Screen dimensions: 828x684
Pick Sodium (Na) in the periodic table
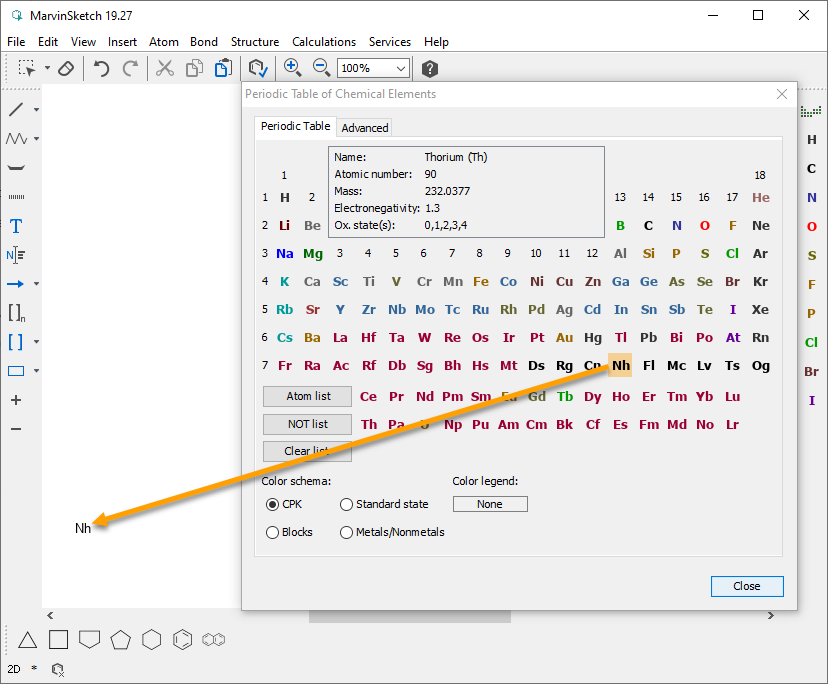[x=285, y=254]
